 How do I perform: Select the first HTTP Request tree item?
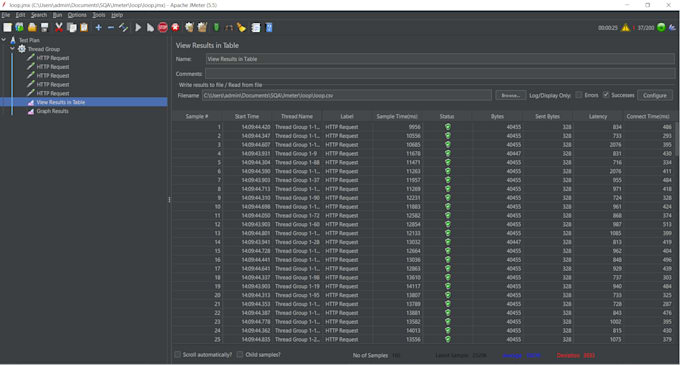coord(52,58)
